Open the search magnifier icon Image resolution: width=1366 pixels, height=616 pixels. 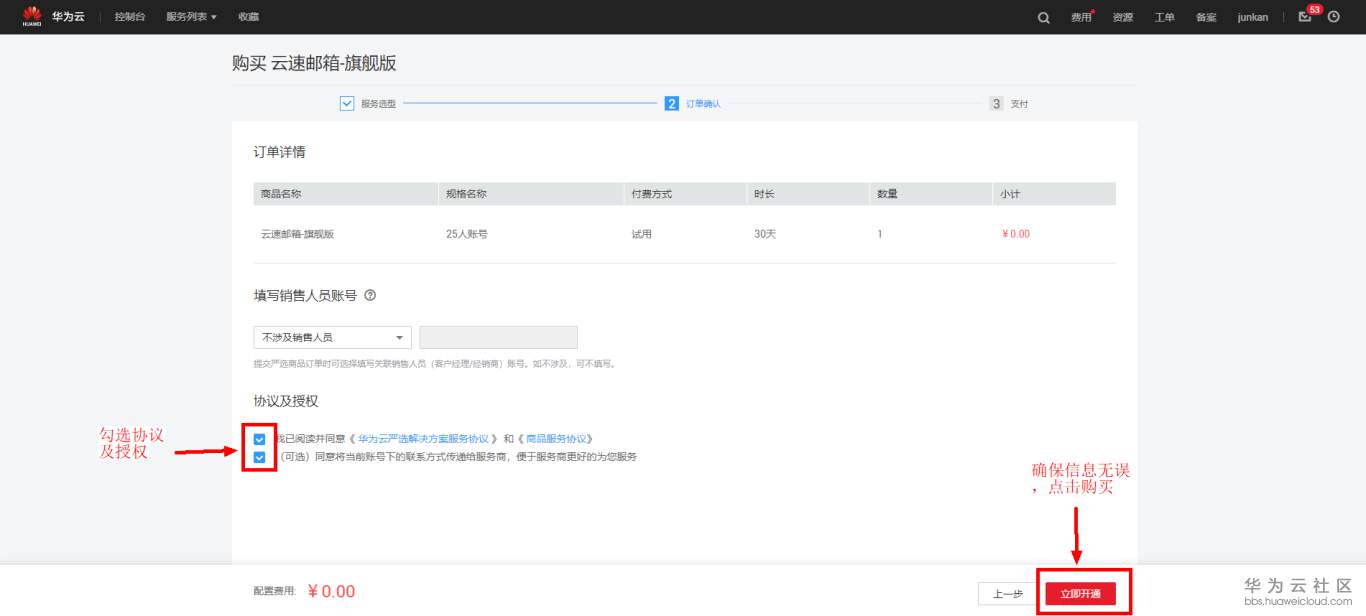point(1044,17)
